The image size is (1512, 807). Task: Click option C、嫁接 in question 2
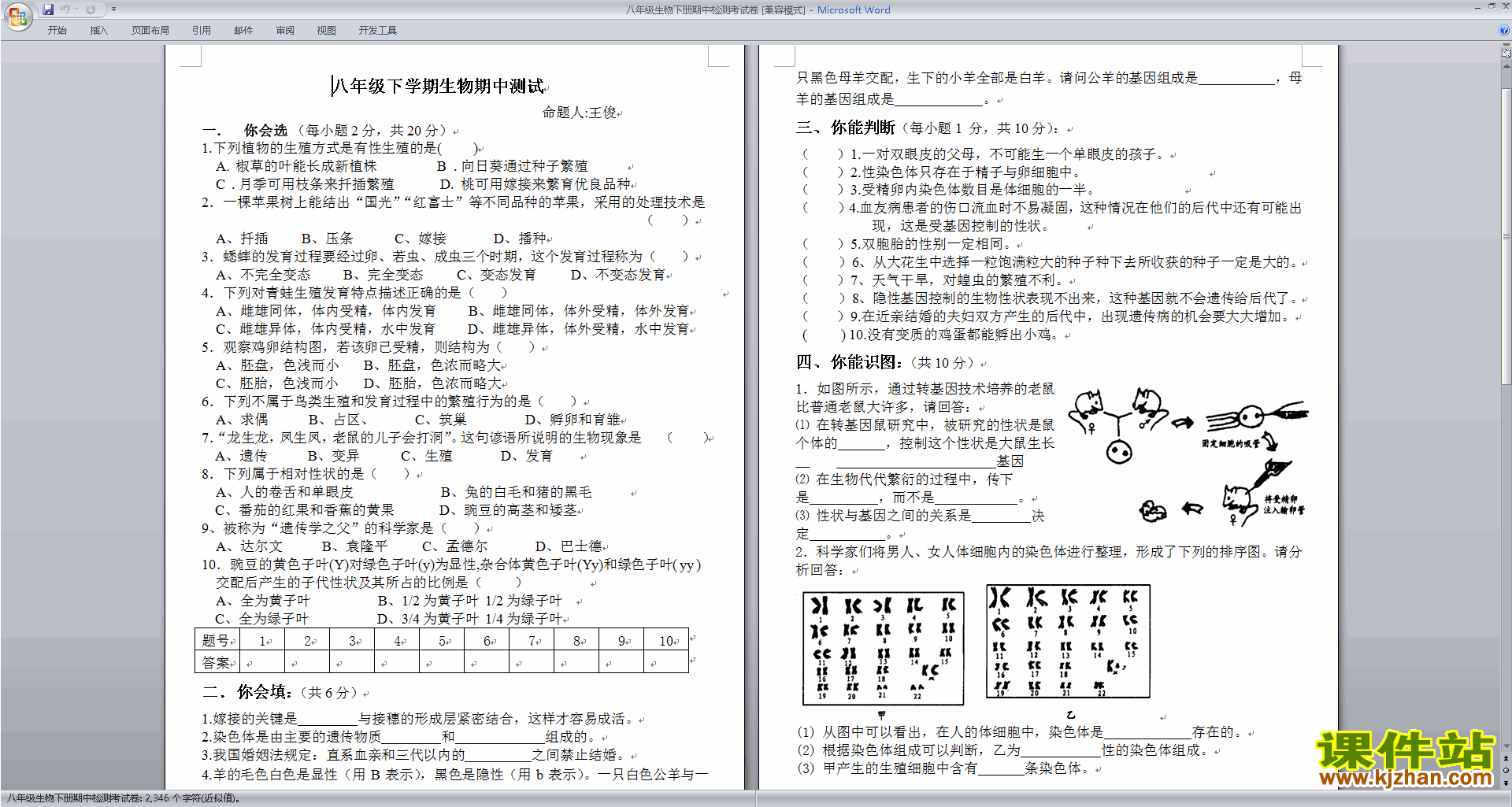click(421, 239)
